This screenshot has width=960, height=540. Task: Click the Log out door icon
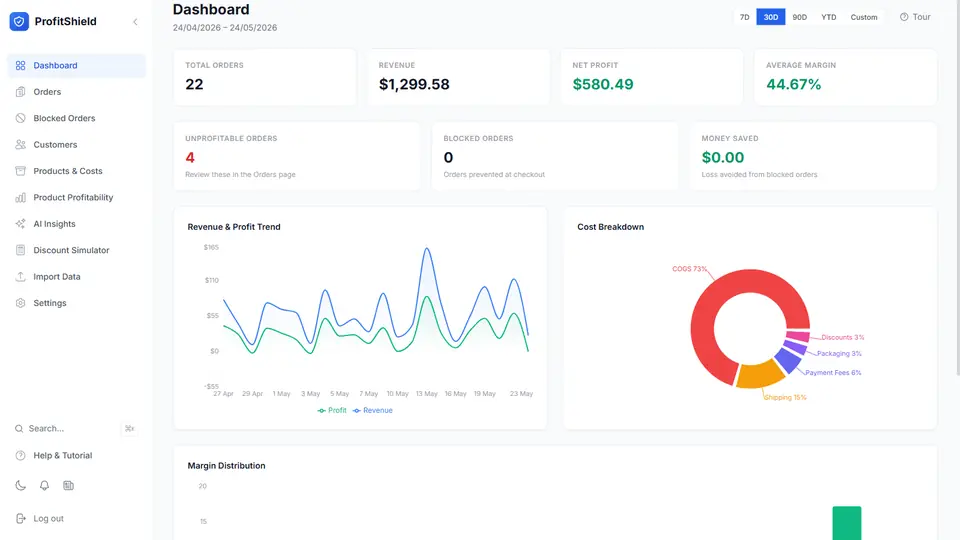coord(20,519)
